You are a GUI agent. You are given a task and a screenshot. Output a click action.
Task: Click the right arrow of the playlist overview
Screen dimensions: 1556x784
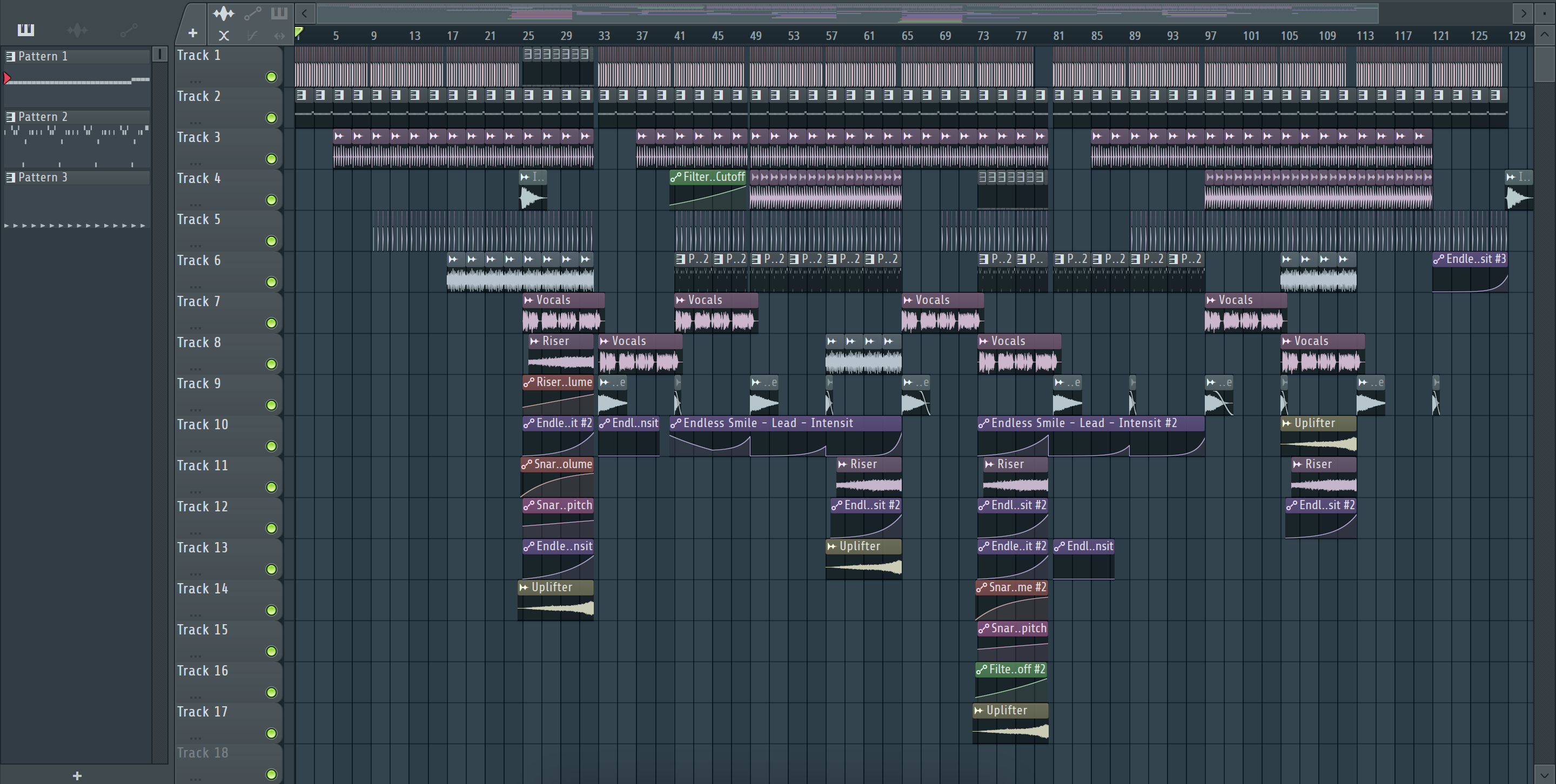(1524, 12)
